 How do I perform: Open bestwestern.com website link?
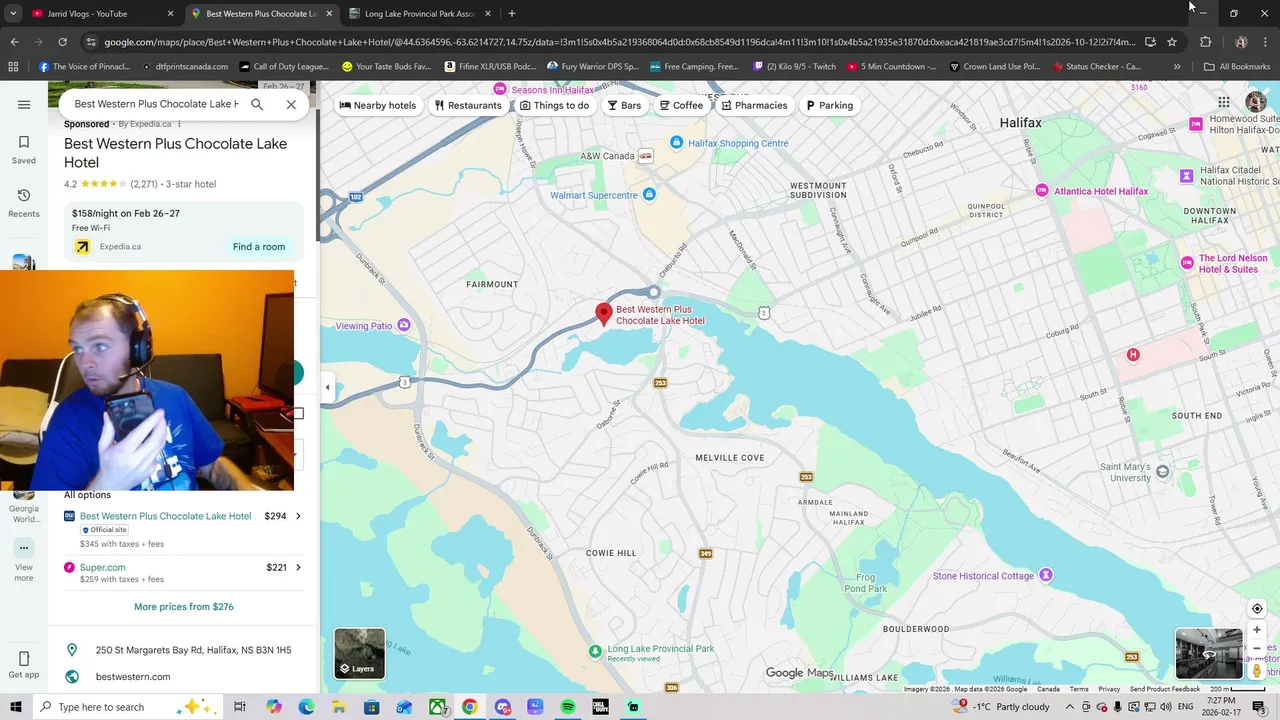point(133,677)
